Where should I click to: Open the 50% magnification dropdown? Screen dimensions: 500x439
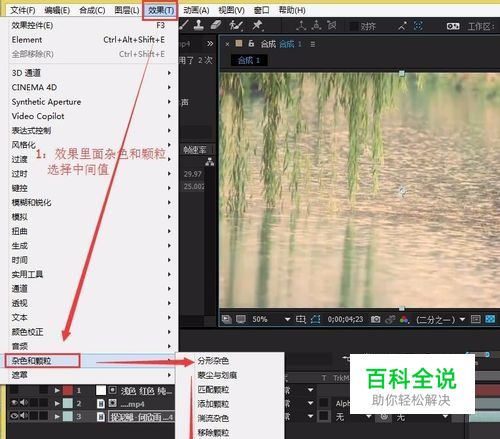coord(287,319)
